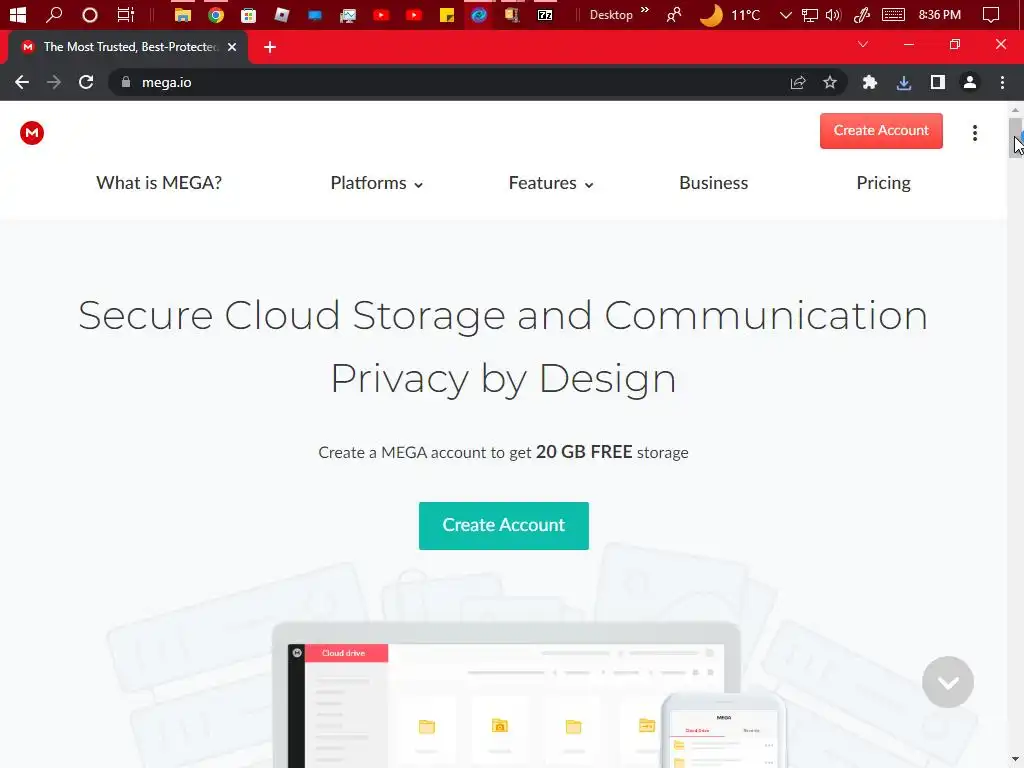Viewport: 1024px width, 768px height.
Task: Open File Explorer from the taskbar
Action: [183, 14]
